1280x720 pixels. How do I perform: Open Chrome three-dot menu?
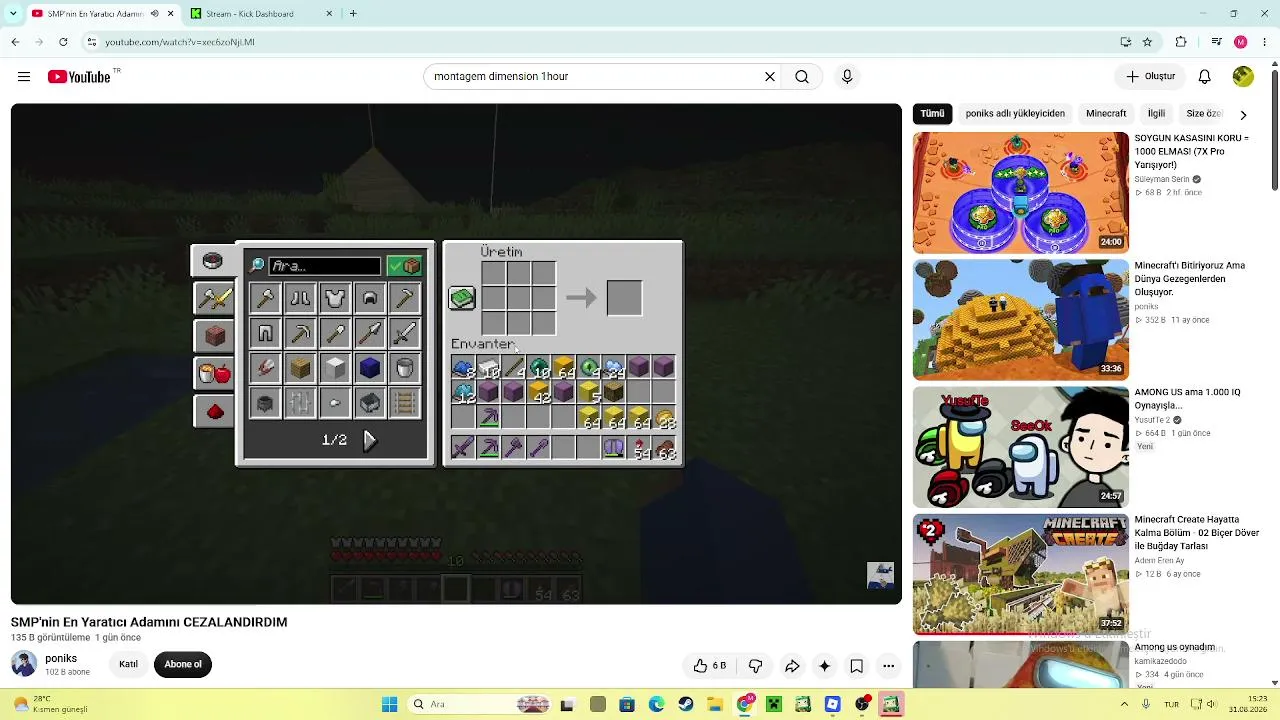tap(1265, 42)
